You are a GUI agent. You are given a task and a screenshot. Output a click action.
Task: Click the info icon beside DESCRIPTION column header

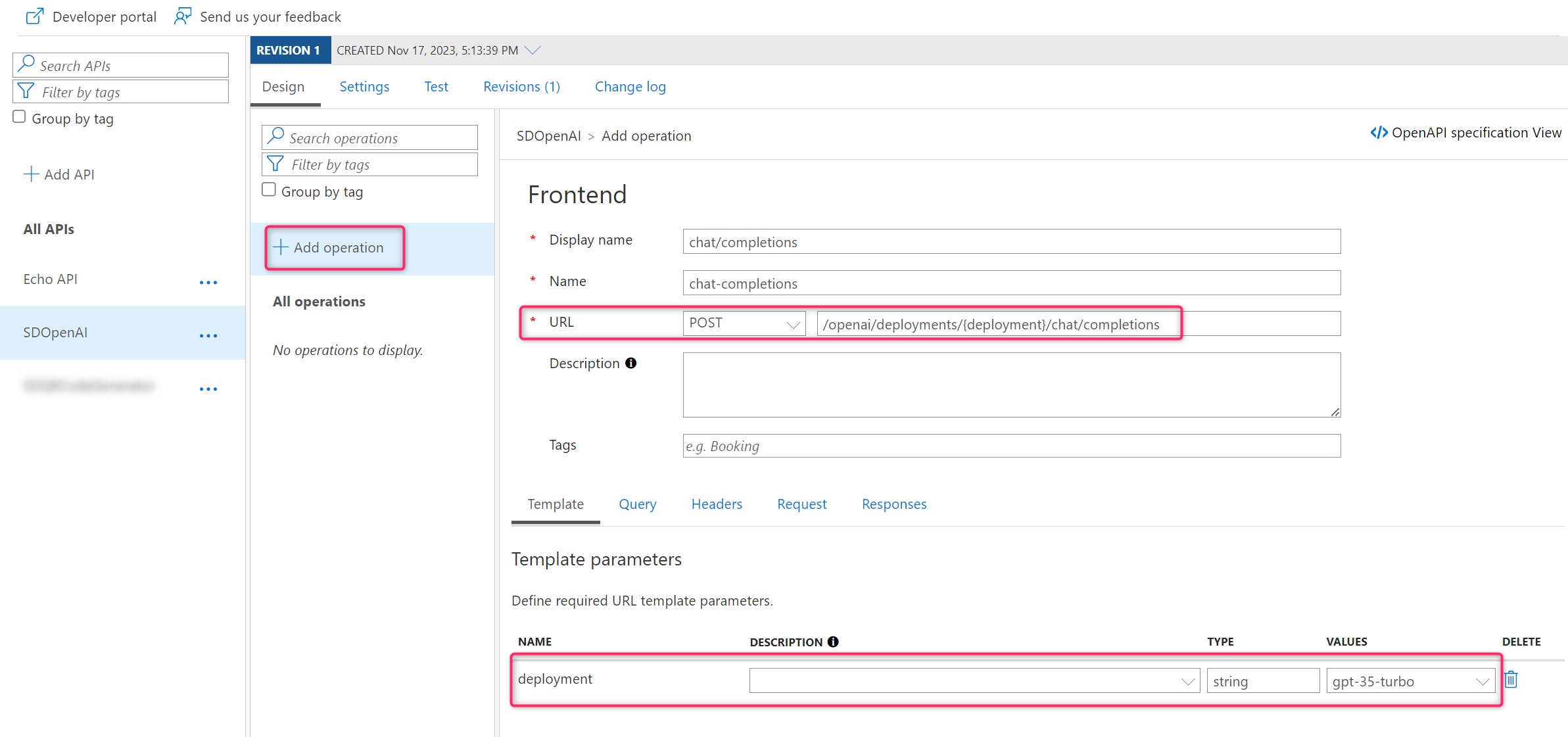tap(833, 642)
